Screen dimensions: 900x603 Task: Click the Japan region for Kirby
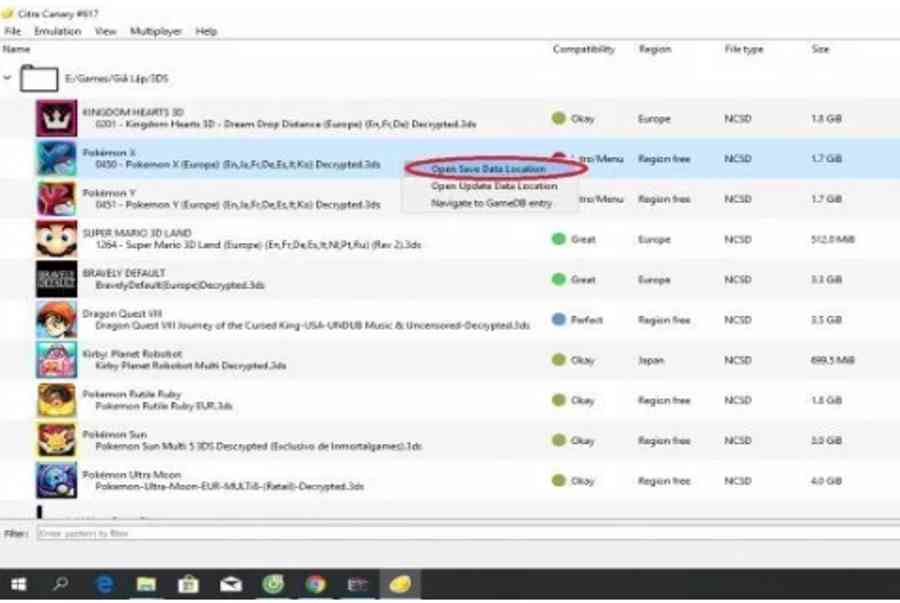651,360
